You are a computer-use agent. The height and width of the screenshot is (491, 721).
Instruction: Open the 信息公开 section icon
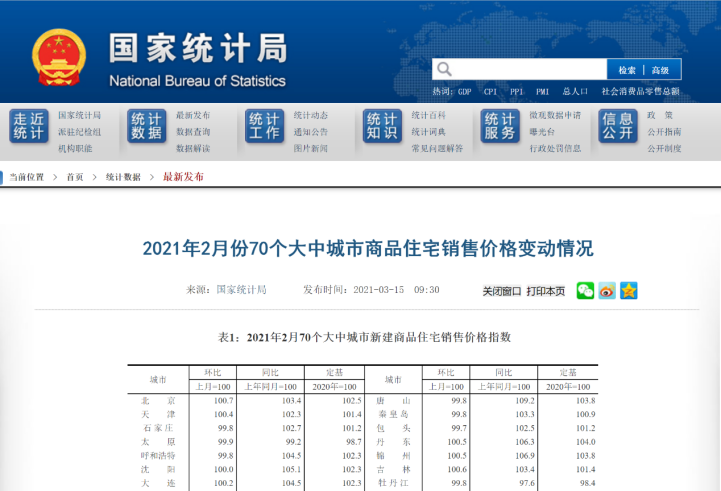click(x=618, y=127)
